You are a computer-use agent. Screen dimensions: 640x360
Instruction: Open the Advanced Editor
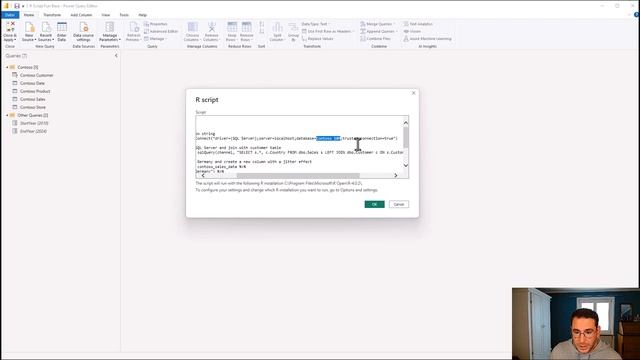click(x=161, y=31)
